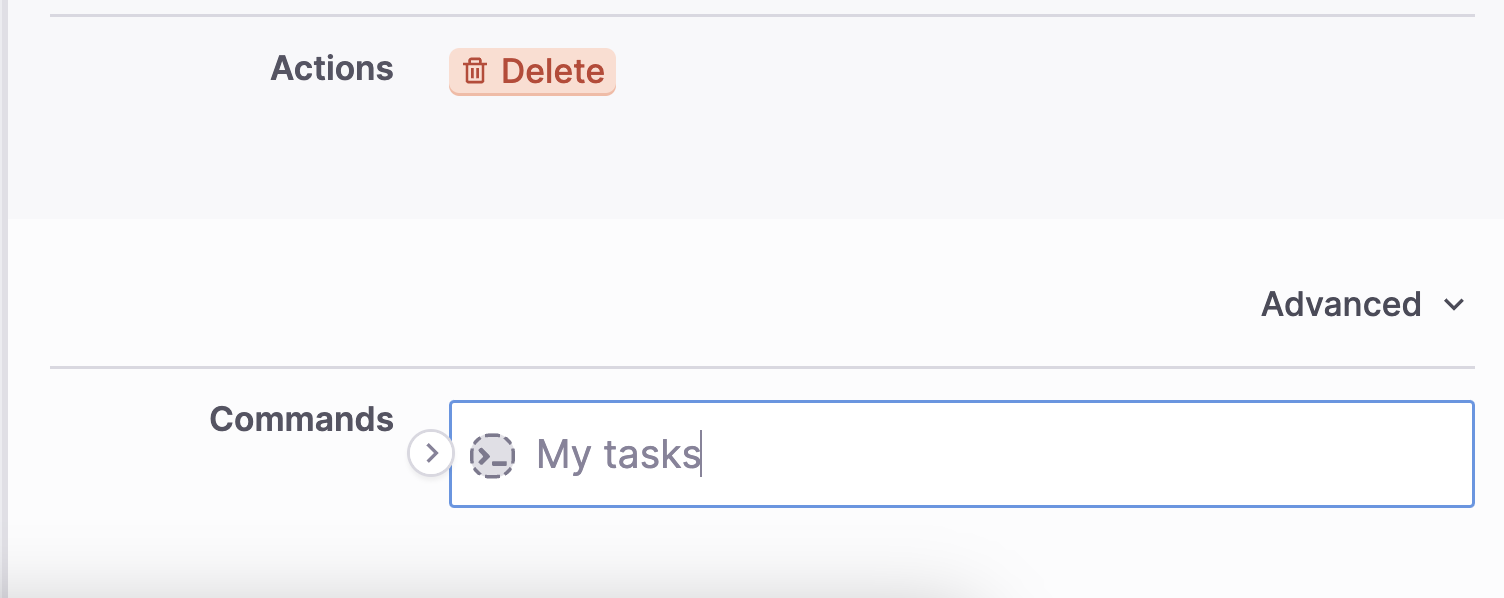Click the gray vertical bar at left edge
Viewport: 1504px width, 598px height.
click(4, 299)
